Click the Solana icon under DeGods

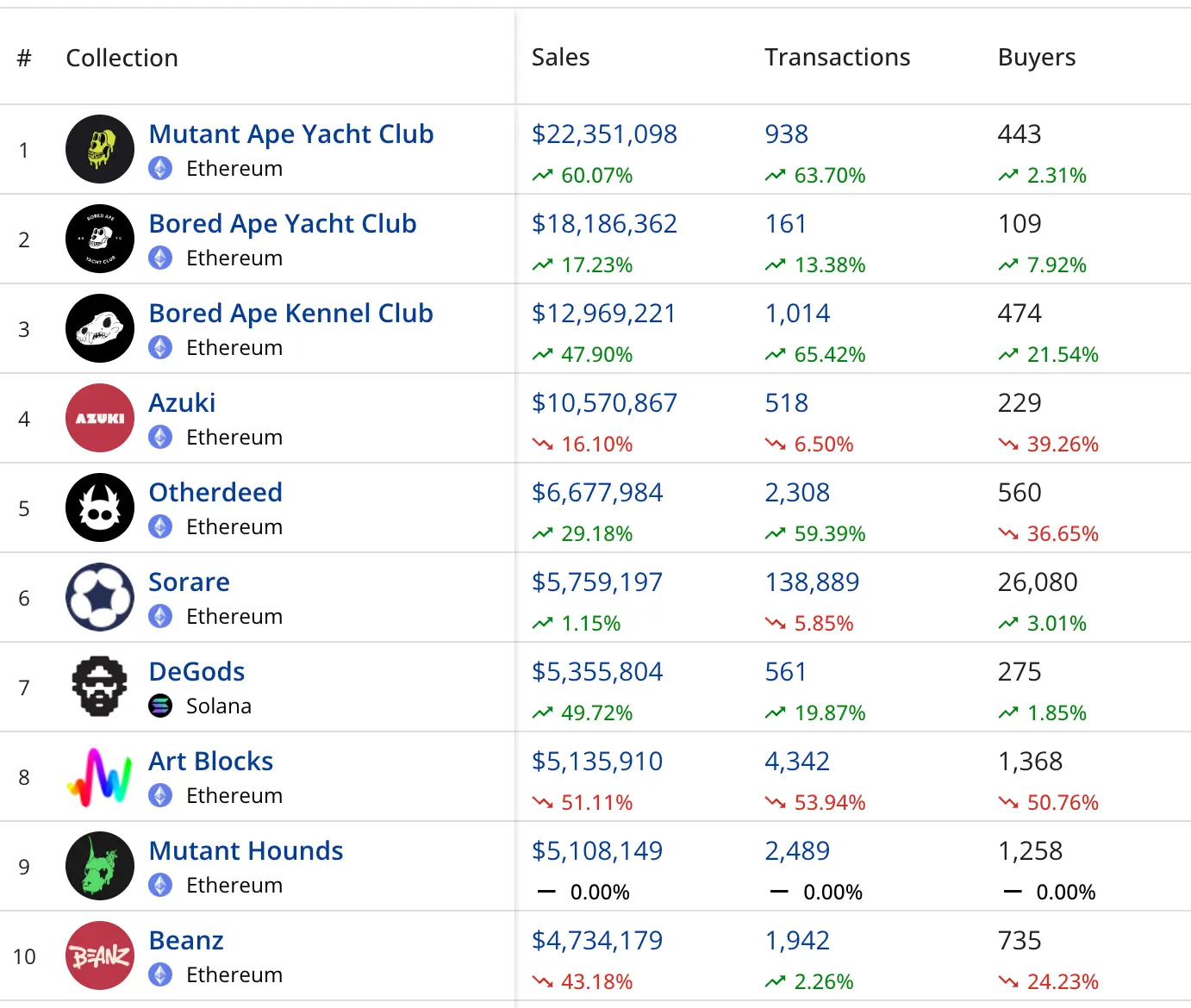point(160,706)
